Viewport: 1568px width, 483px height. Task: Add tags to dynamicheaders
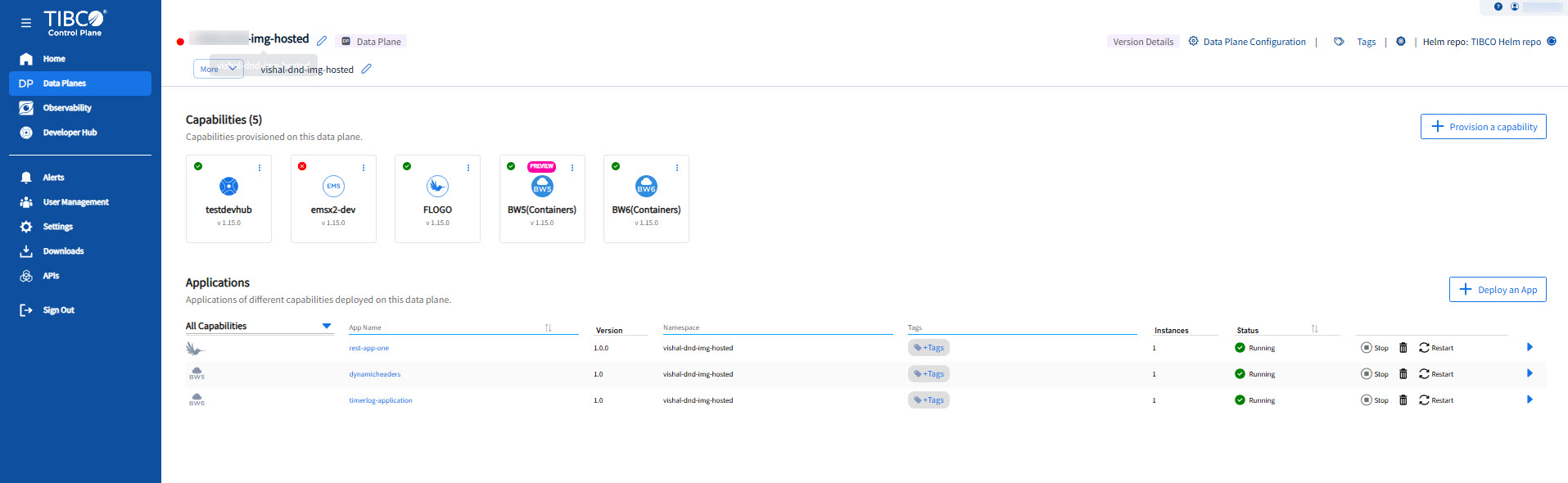(x=929, y=374)
